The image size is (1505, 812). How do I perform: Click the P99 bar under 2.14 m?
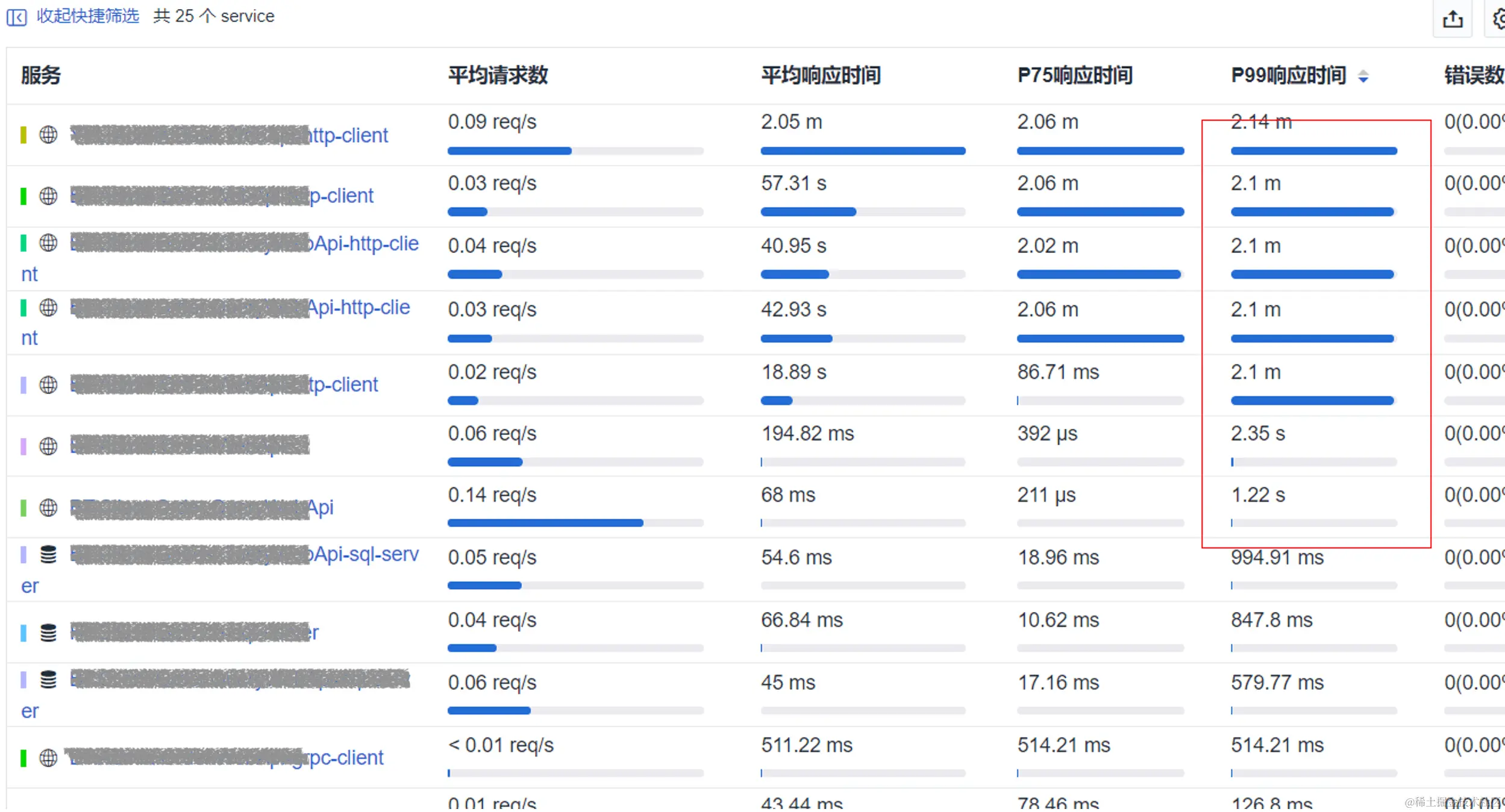click(1313, 151)
